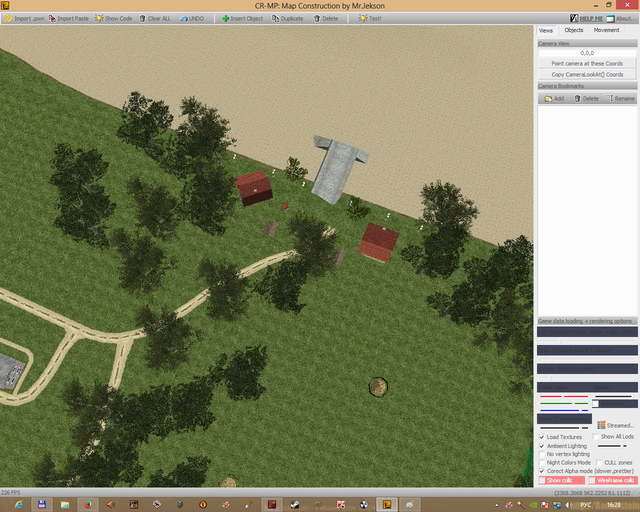Select the gray T-shaped concrete object
640x512 pixels.
(x=336, y=170)
